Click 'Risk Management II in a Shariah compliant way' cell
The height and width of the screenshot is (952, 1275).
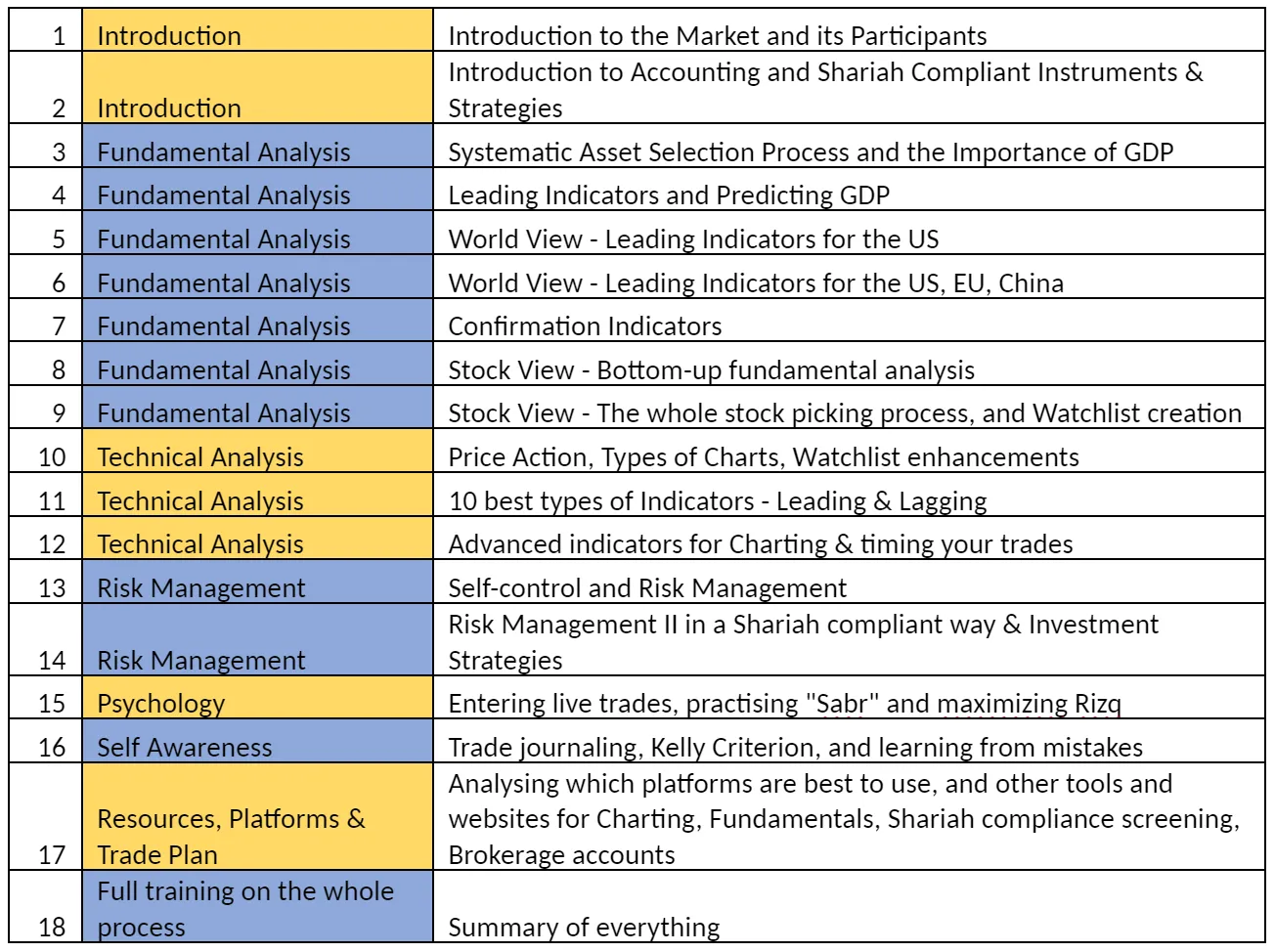click(x=802, y=641)
